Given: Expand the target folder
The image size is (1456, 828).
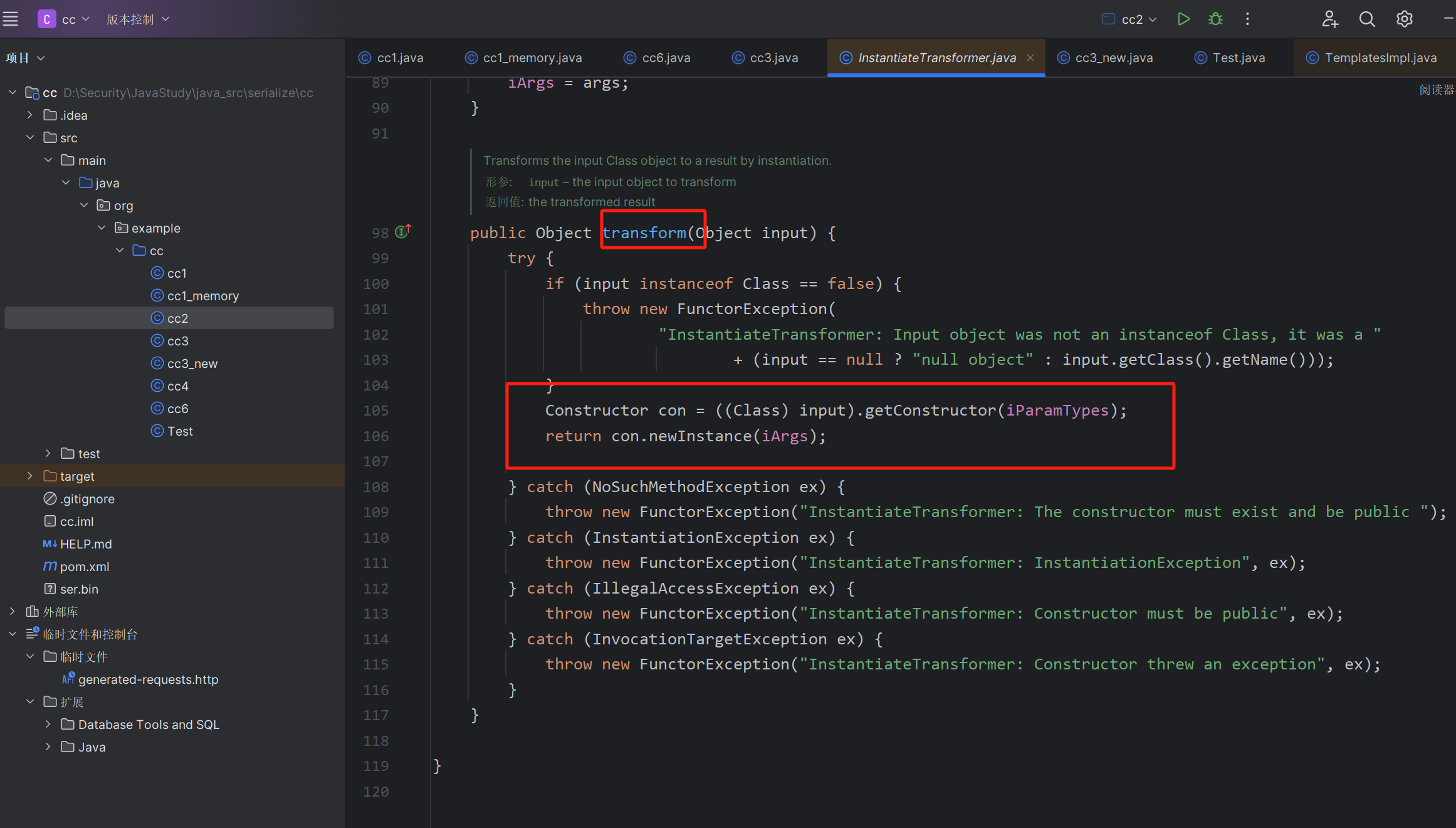Looking at the screenshot, I should 30,476.
